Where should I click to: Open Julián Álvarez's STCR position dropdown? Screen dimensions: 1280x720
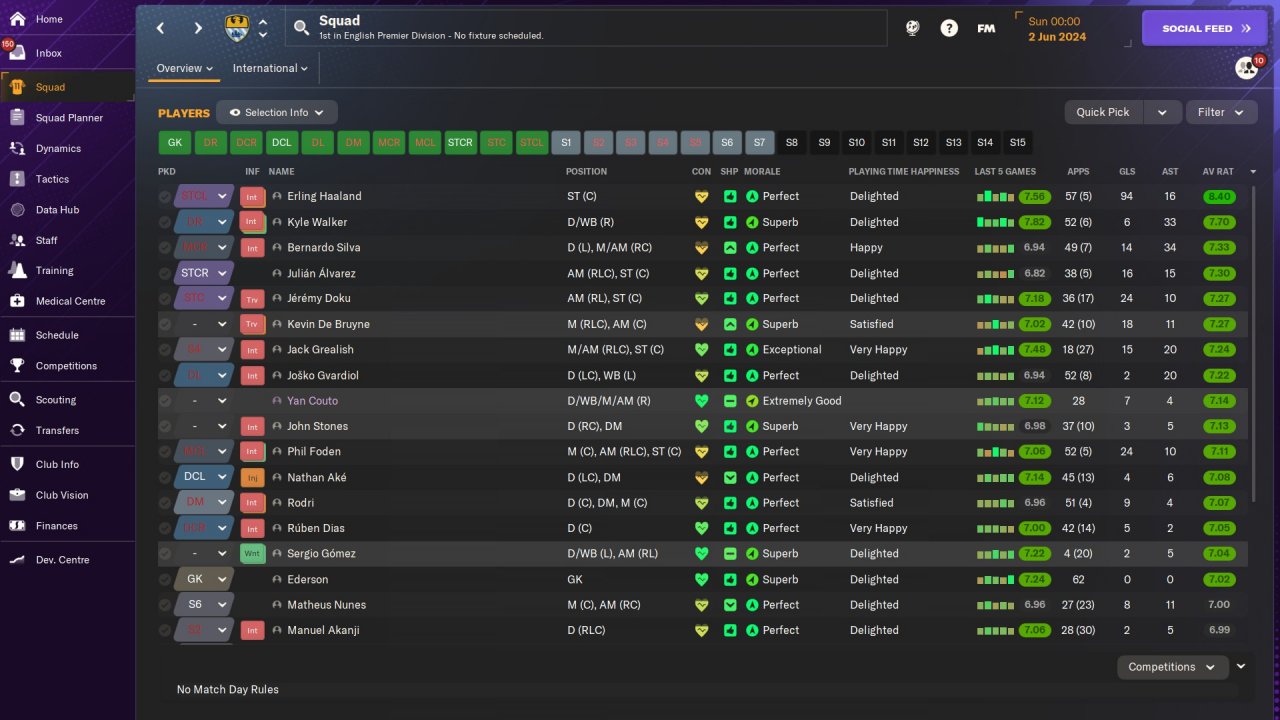click(204, 273)
